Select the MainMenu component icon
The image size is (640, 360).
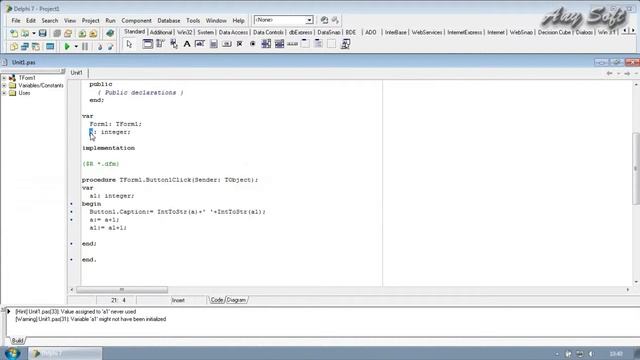point(160,44)
